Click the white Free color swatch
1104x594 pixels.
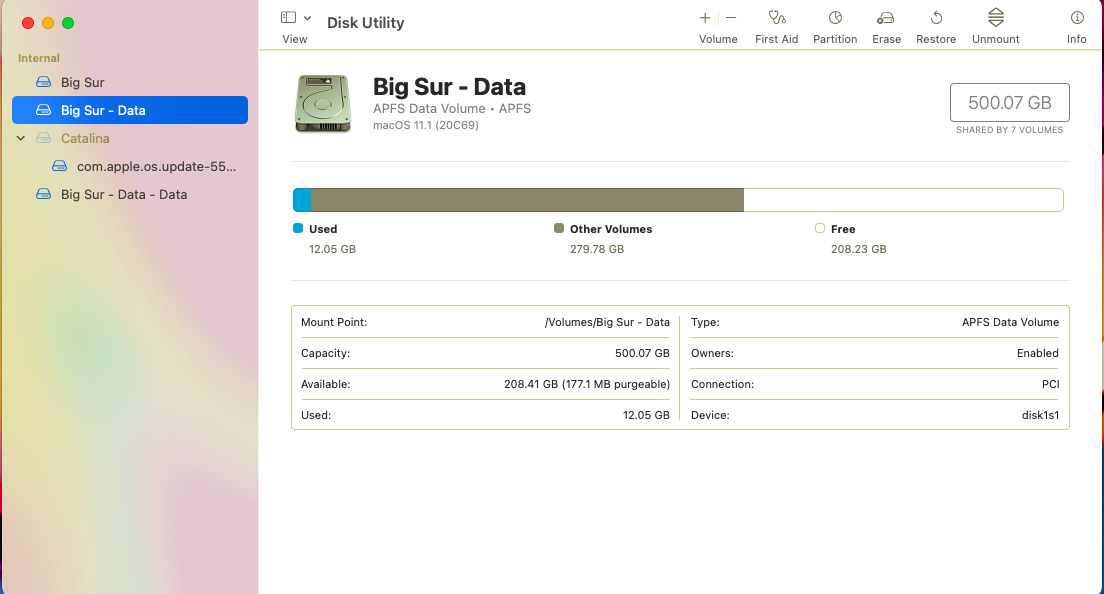tap(820, 228)
